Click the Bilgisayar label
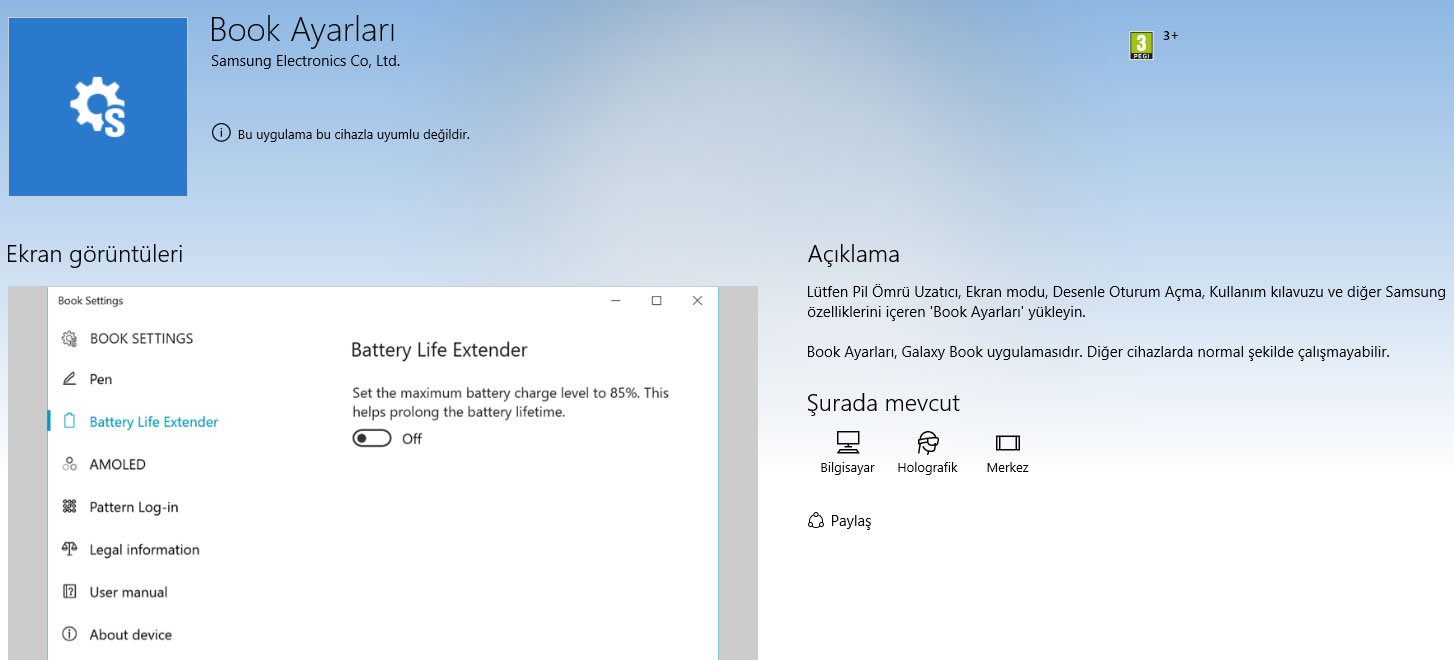This screenshot has height=660, width=1454. (x=847, y=468)
